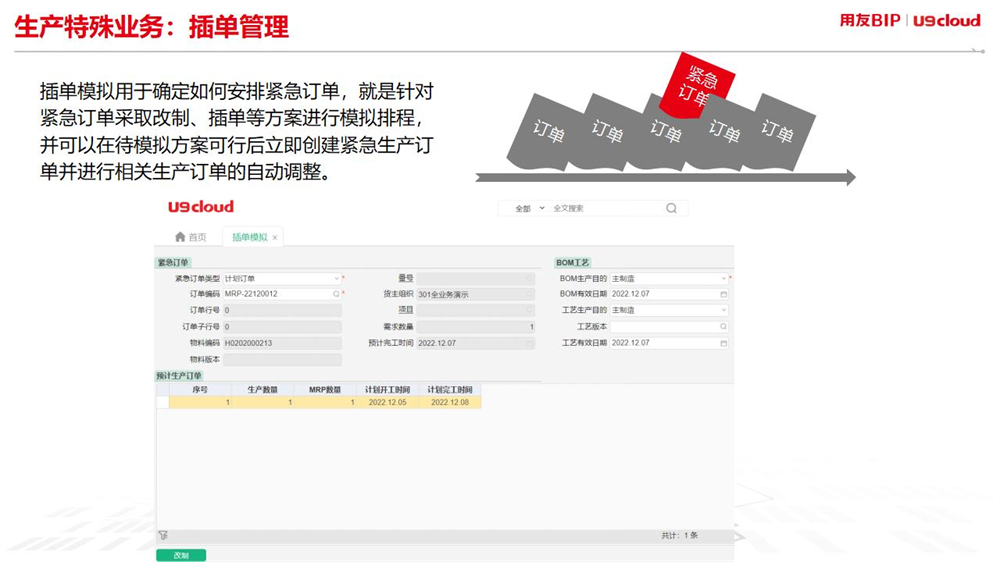The image size is (1000, 562).
Task: Sort by the 计划完工时间 column header
Action: 450,390
